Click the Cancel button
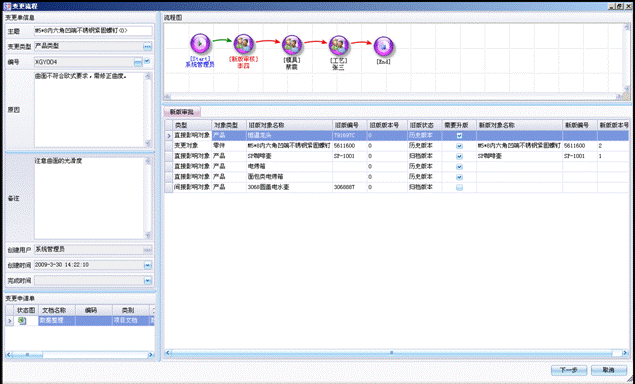This screenshot has width=635, height=384. click(609, 370)
